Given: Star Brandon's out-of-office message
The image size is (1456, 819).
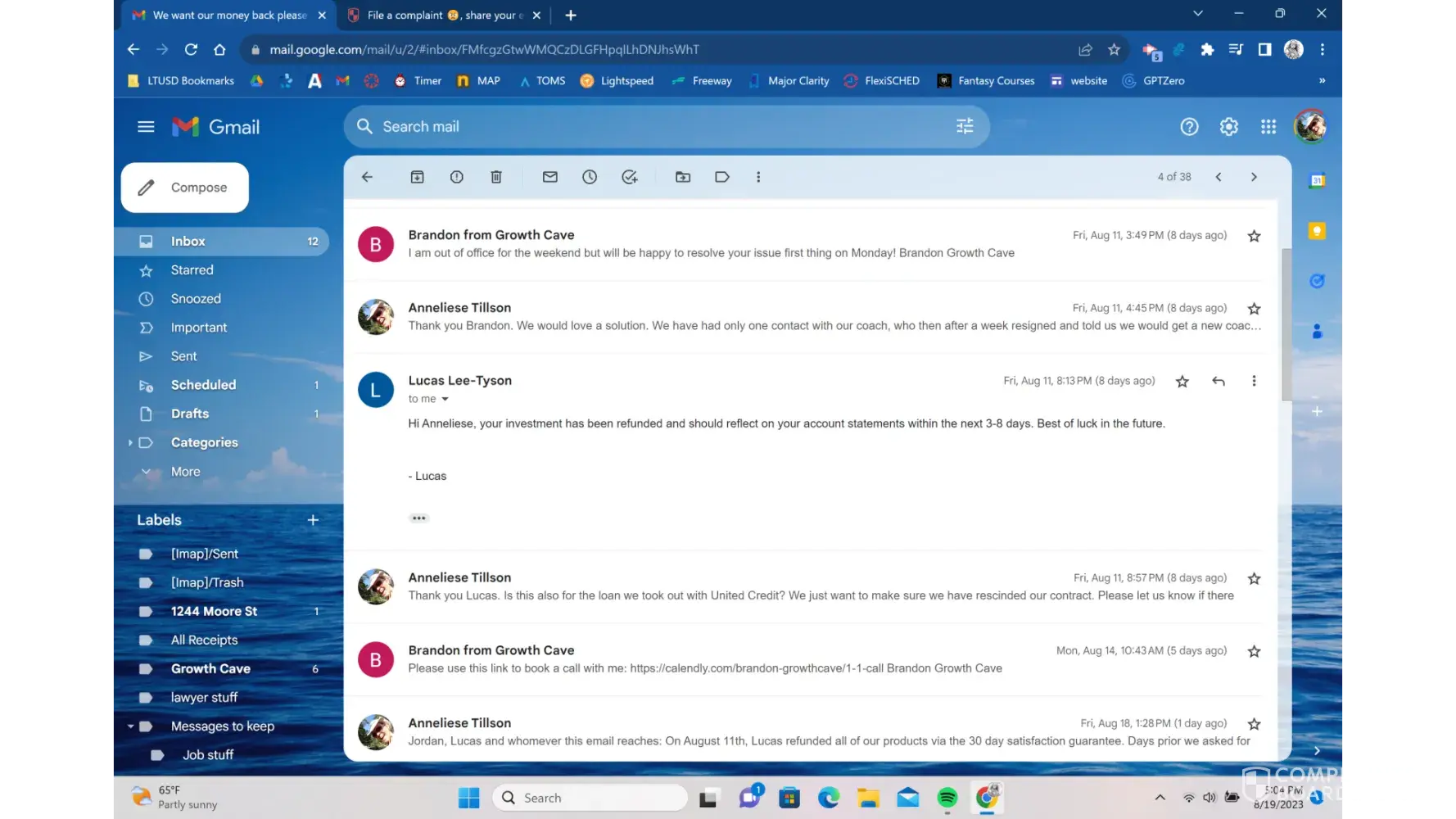Looking at the screenshot, I should [x=1253, y=236].
